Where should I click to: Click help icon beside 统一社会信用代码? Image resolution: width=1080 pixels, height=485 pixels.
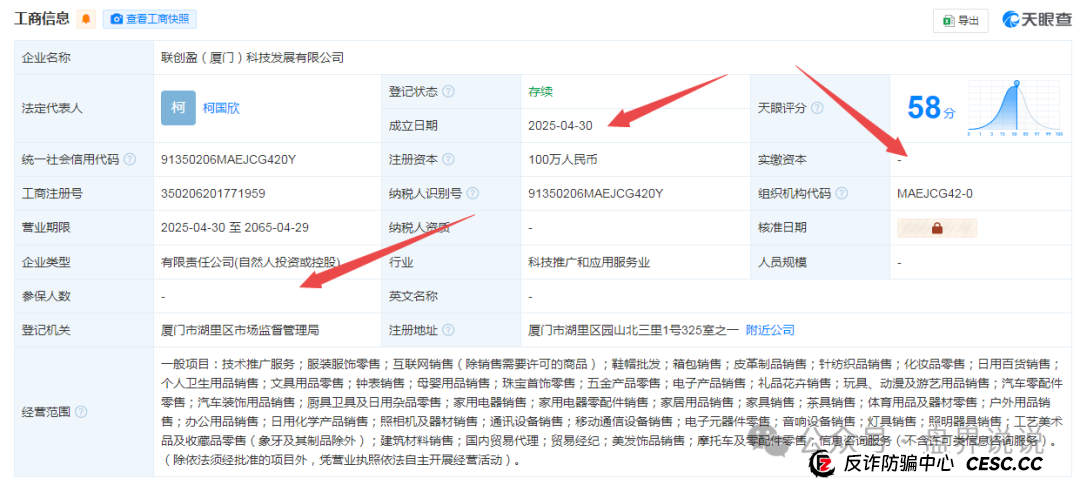(x=130, y=160)
